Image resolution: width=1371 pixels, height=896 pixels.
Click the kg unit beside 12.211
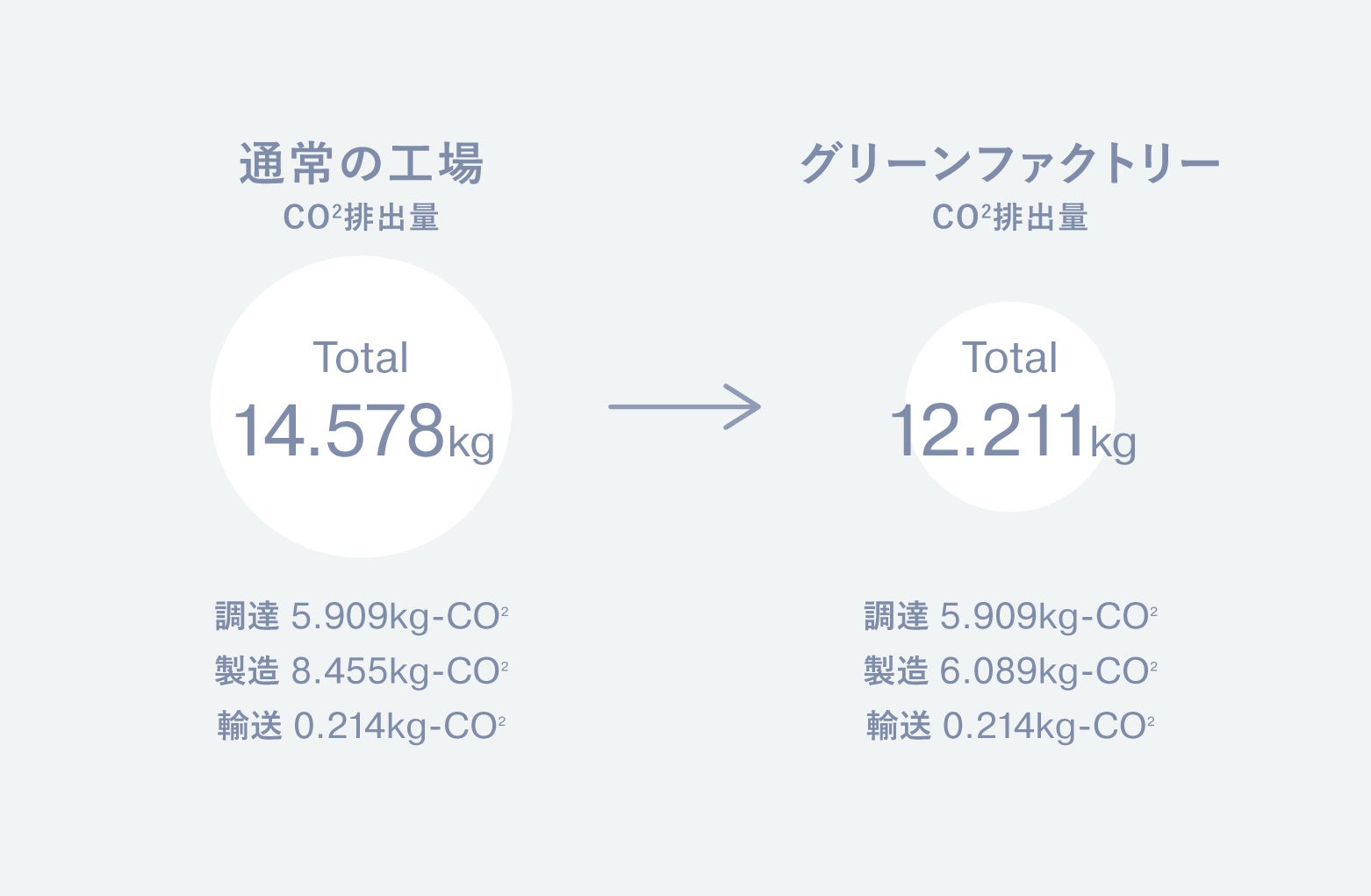[1113, 441]
